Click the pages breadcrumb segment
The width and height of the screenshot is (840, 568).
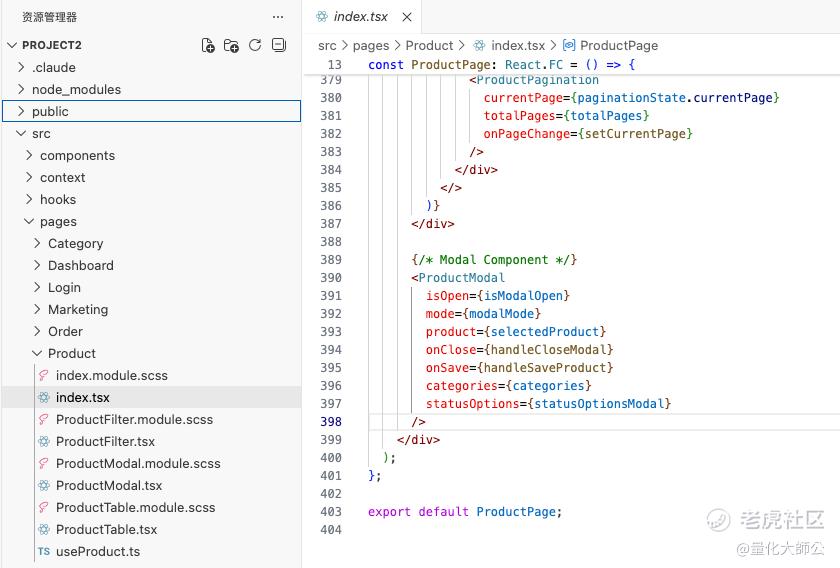coord(370,45)
